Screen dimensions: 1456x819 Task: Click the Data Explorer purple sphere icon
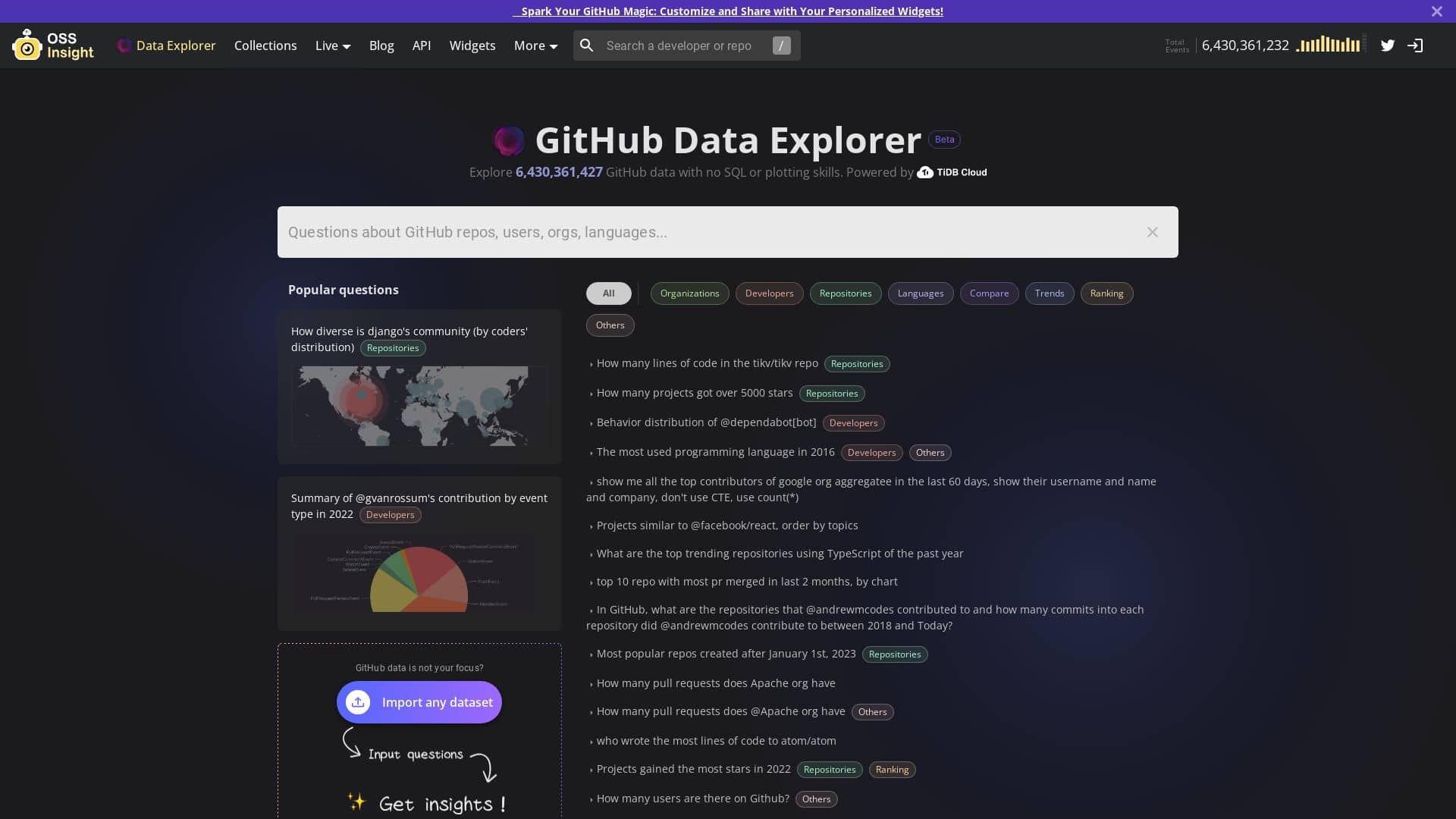pos(124,45)
